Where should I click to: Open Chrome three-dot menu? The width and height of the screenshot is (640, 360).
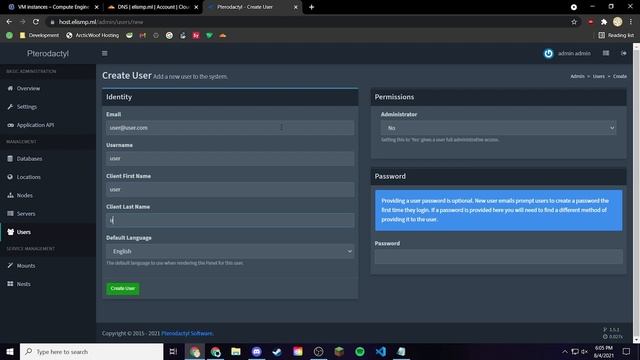click(x=631, y=22)
